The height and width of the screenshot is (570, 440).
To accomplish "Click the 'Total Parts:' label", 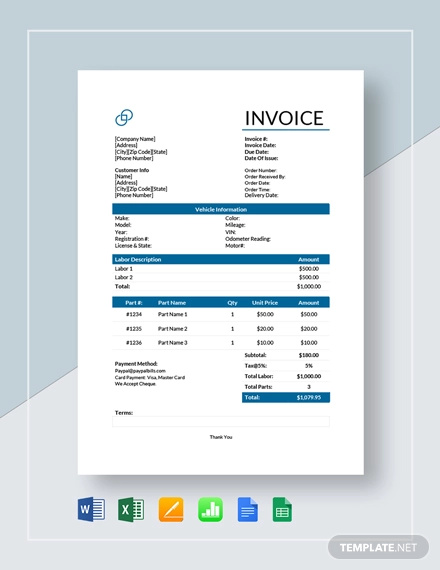I will click(x=258, y=387).
